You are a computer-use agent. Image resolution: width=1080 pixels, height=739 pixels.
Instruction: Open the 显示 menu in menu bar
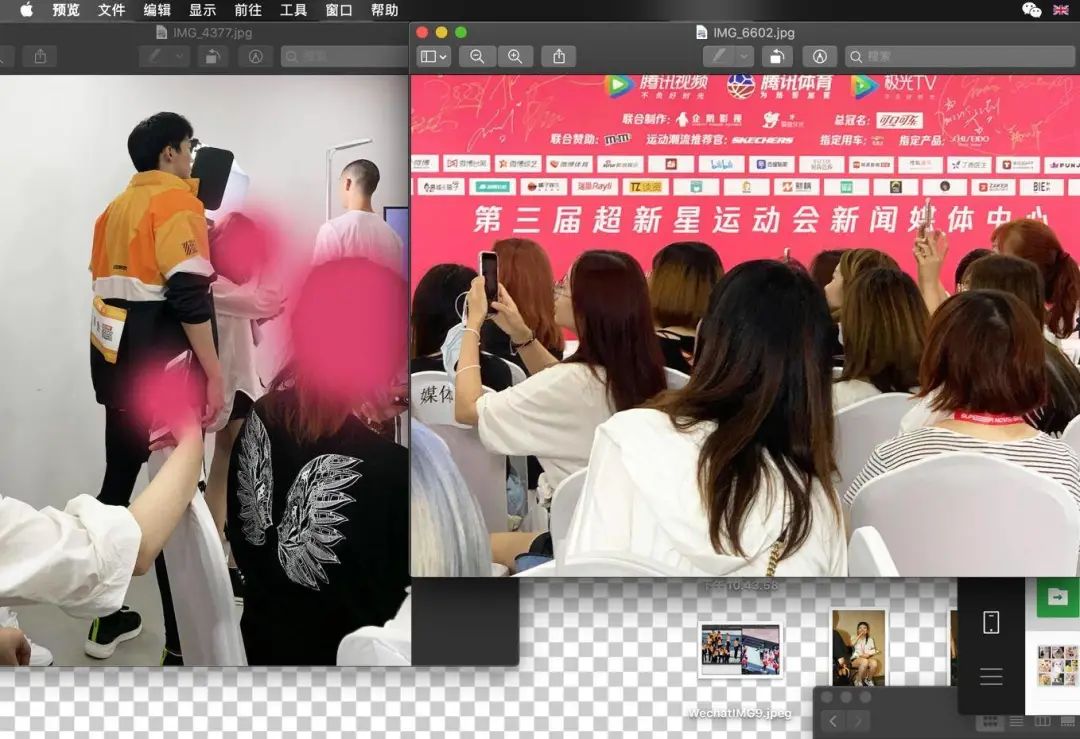point(202,10)
